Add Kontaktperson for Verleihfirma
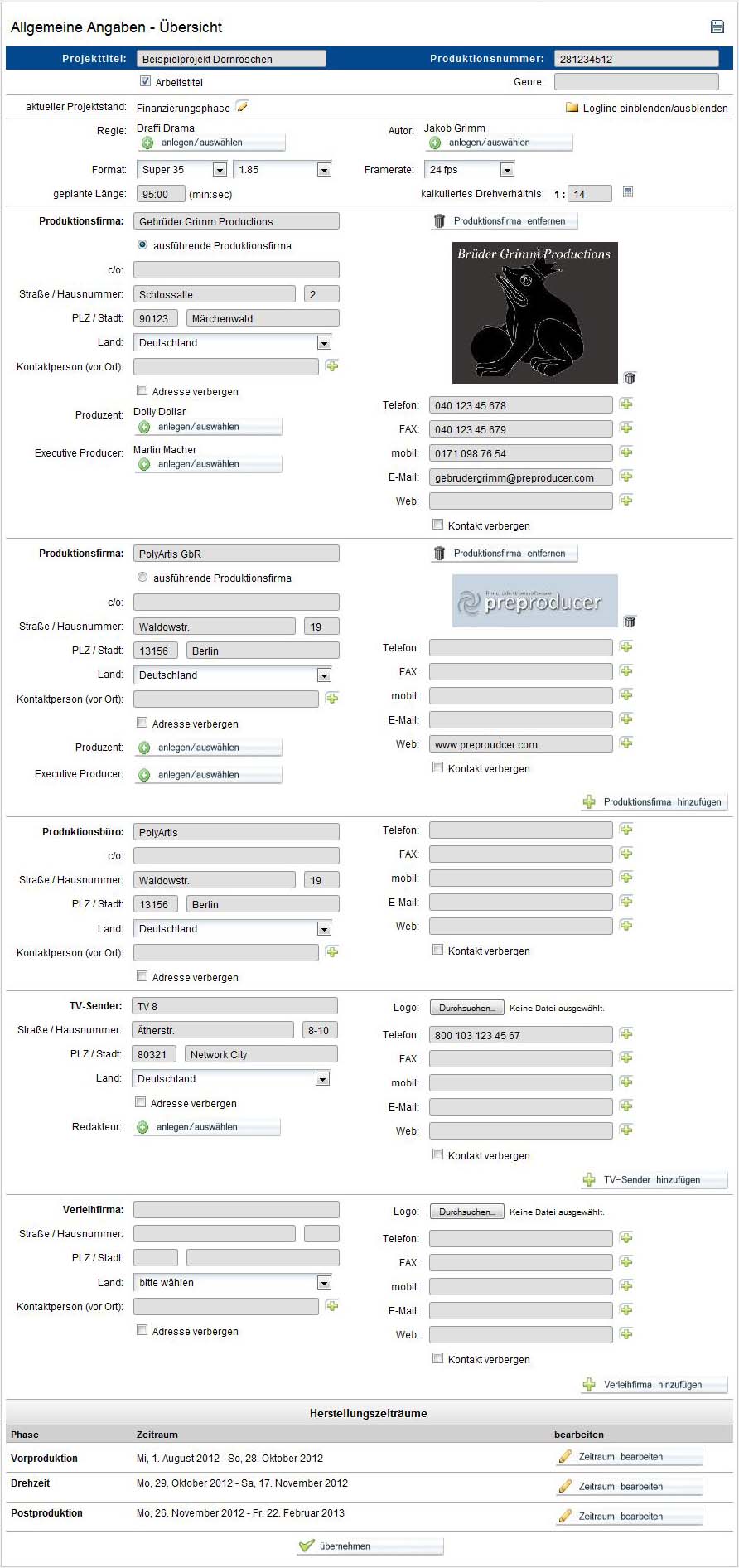 pos(332,1306)
